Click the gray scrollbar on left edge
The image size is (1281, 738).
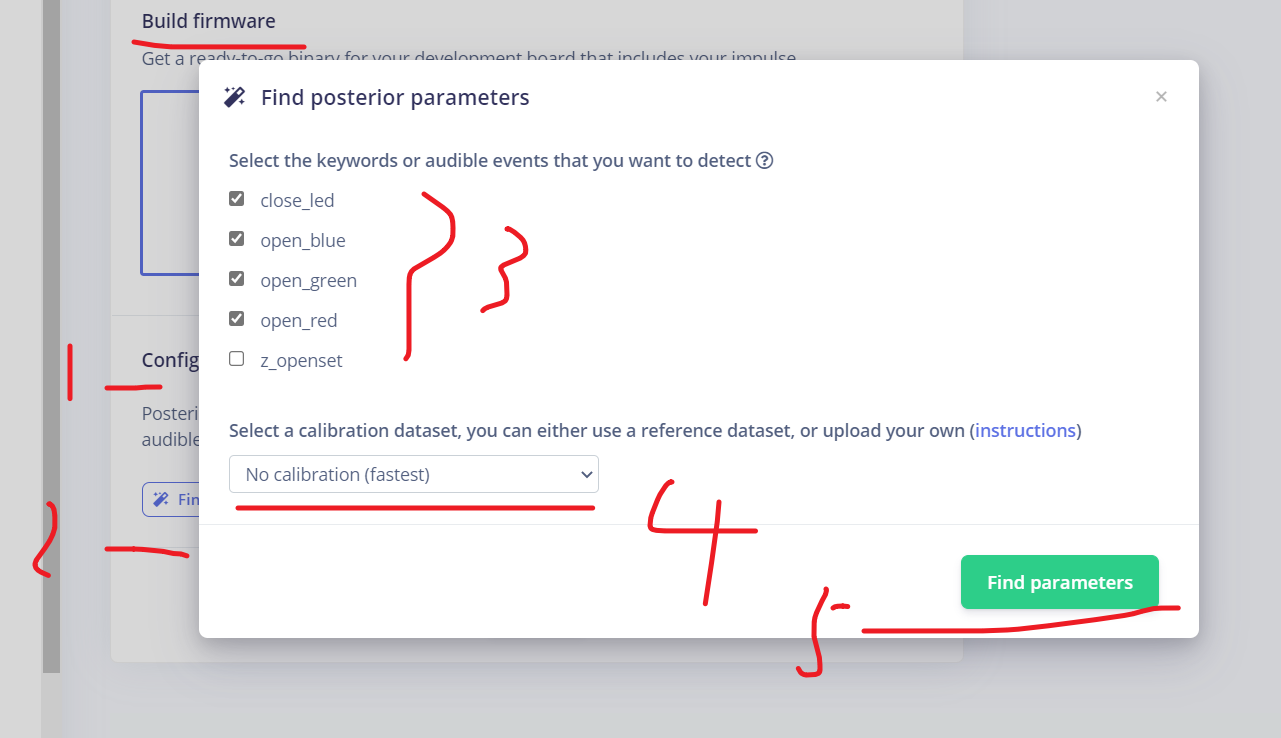[x=51, y=335]
